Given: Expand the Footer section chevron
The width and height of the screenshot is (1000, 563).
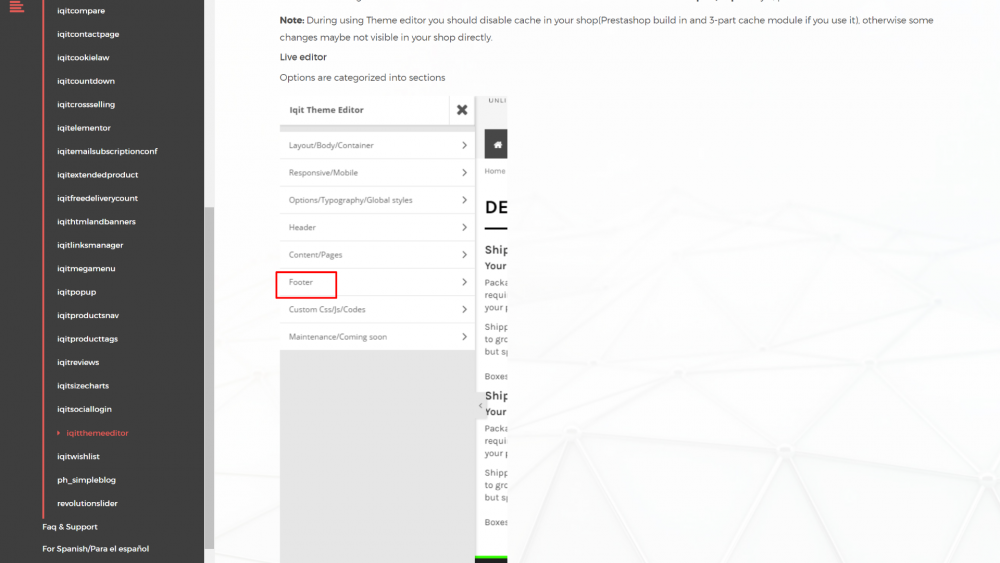Looking at the screenshot, I should pyautogui.click(x=464, y=282).
